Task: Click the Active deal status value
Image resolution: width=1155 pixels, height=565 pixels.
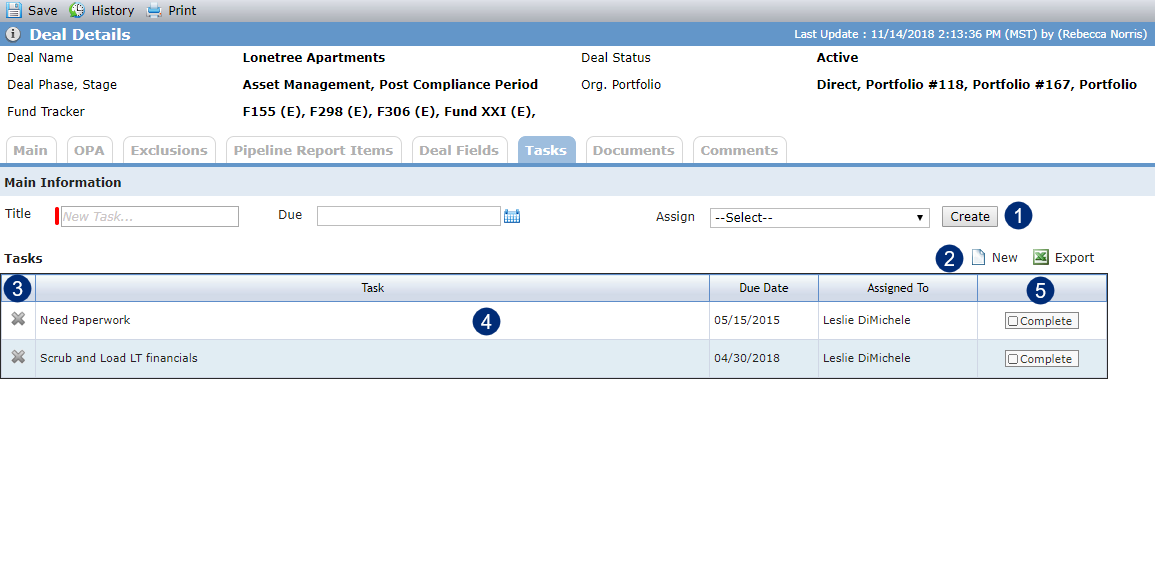Action: 838,57
